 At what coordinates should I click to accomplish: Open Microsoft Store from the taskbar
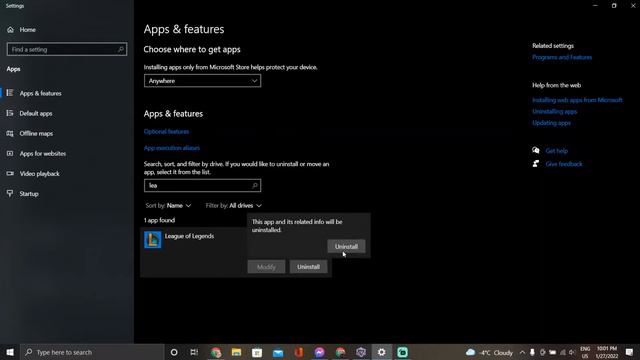257,352
